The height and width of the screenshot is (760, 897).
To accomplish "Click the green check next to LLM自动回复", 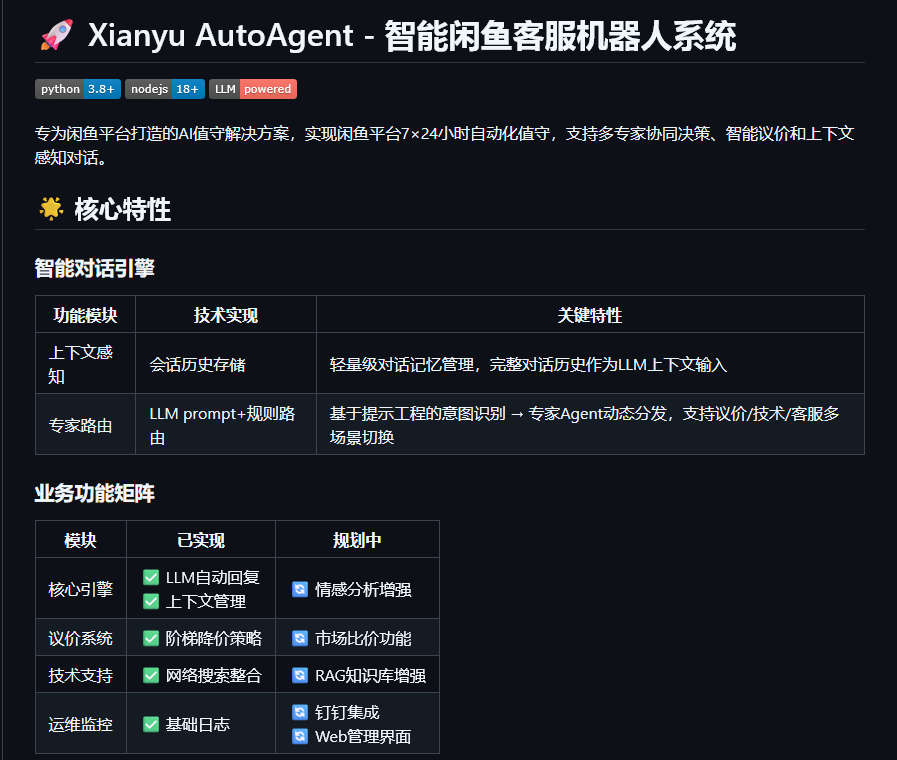I will coord(151,578).
